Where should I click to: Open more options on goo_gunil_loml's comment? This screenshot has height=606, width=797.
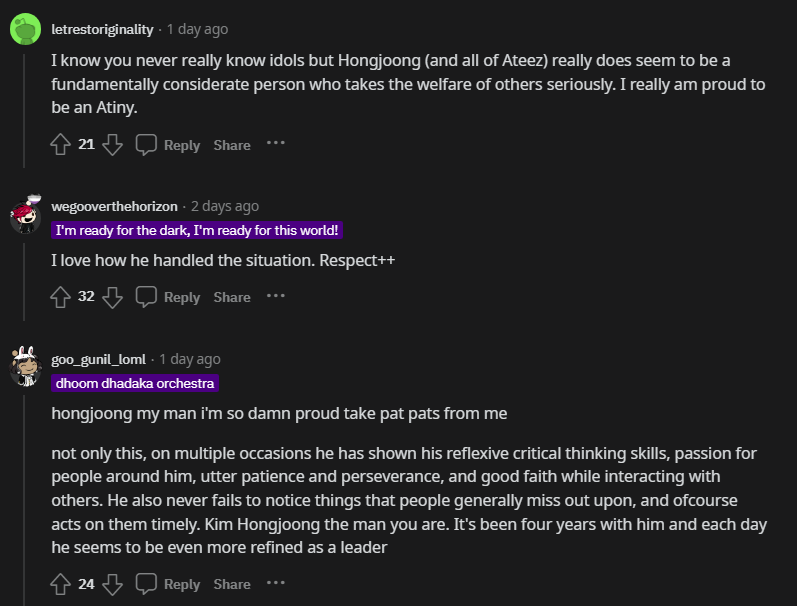click(275, 583)
